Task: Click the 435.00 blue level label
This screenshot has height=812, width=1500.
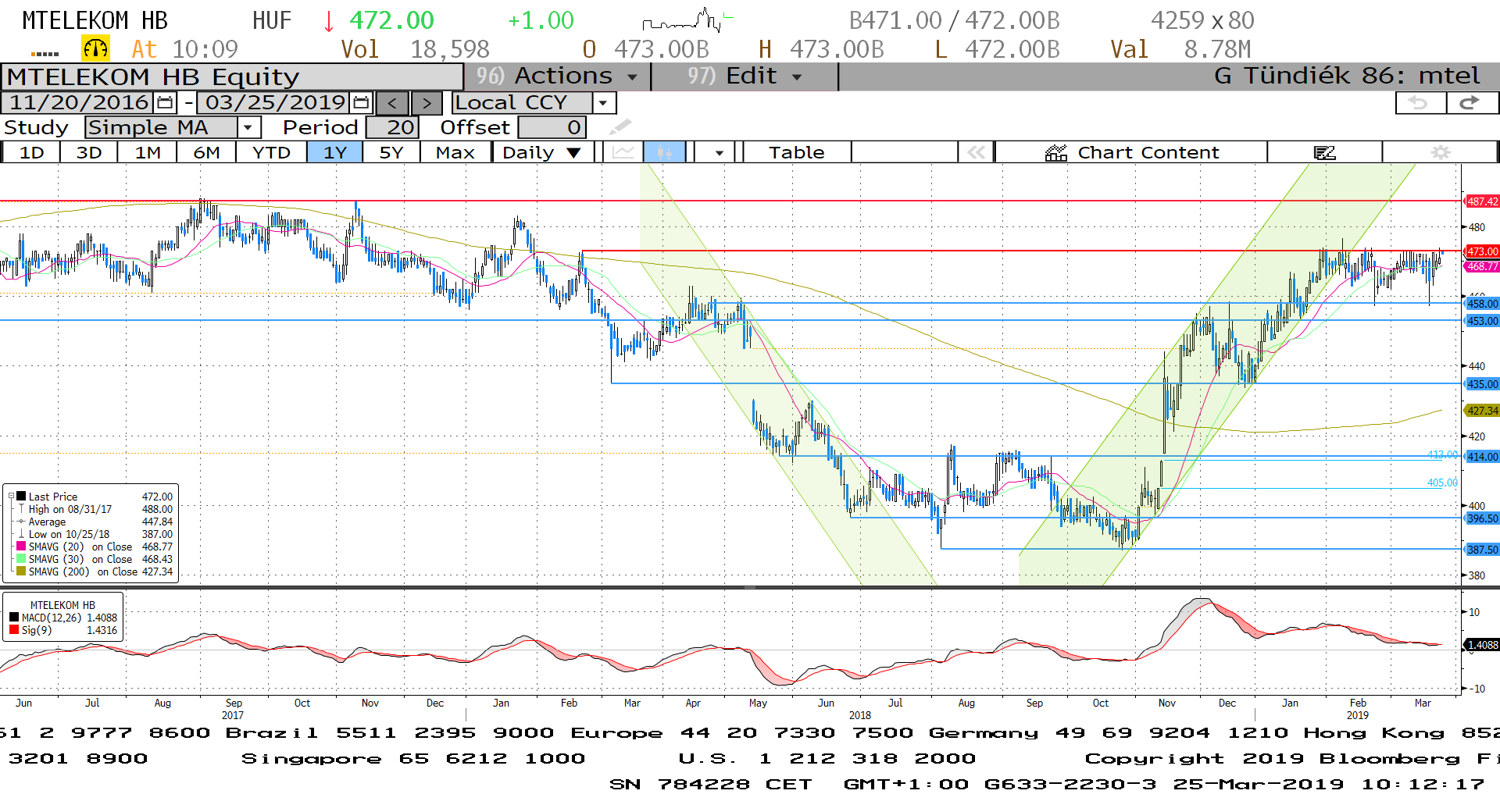Action: 1482,384
